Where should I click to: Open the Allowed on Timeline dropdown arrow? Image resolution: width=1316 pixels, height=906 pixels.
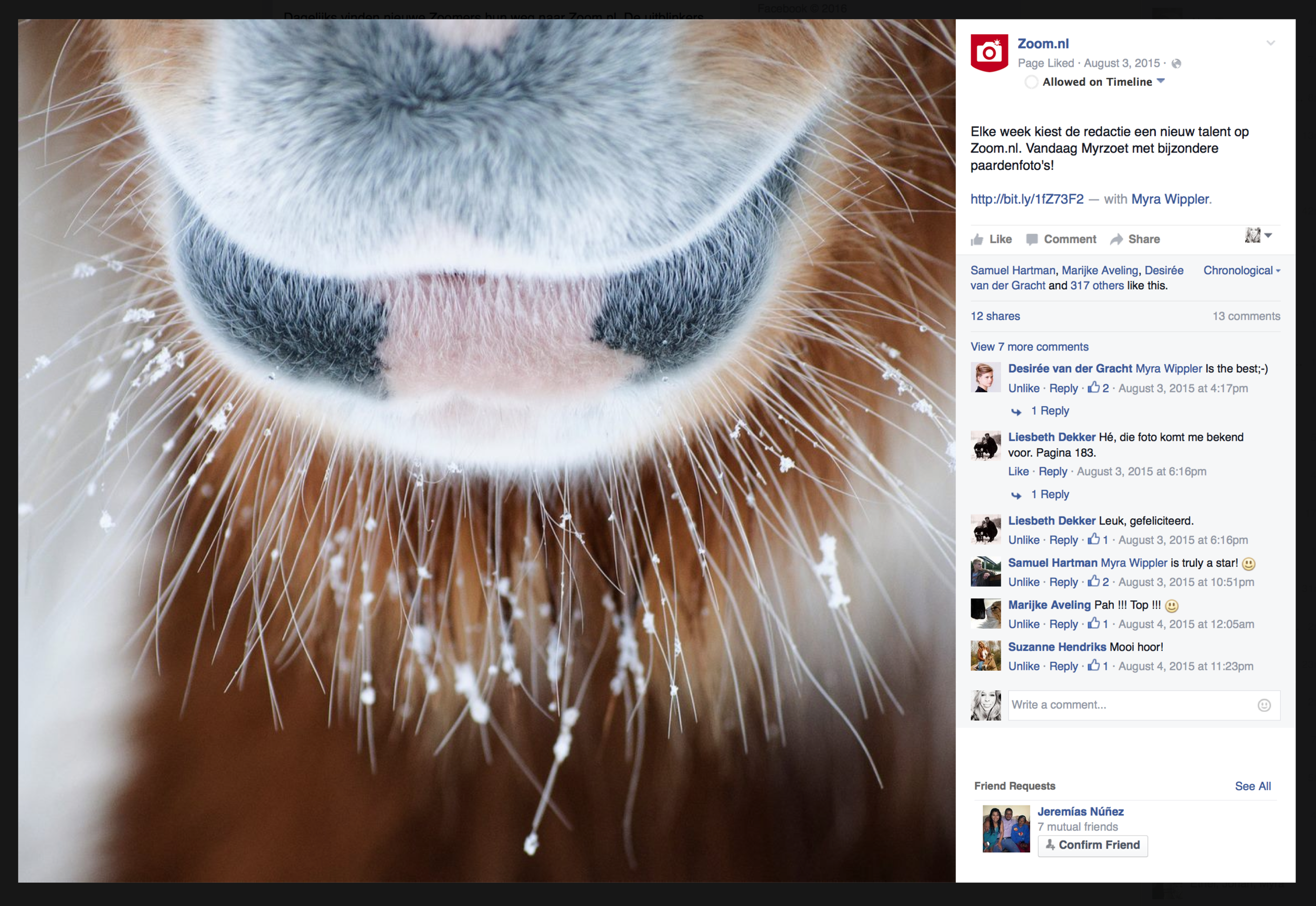[1160, 81]
